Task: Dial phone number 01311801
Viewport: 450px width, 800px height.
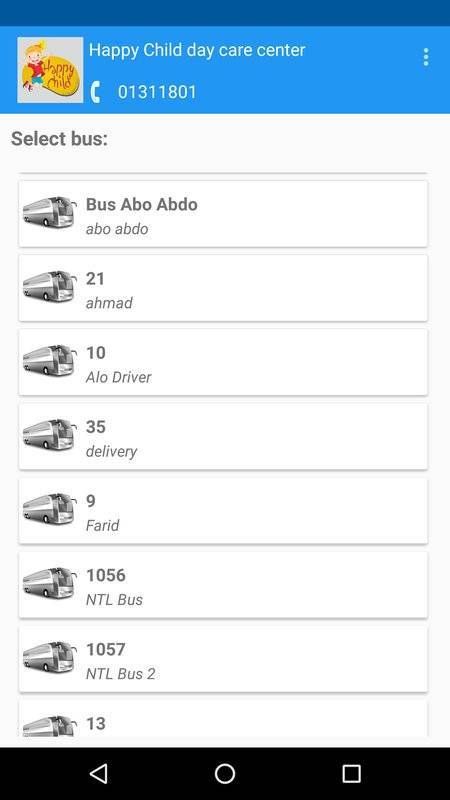Action: pyautogui.click(x=157, y=92)
